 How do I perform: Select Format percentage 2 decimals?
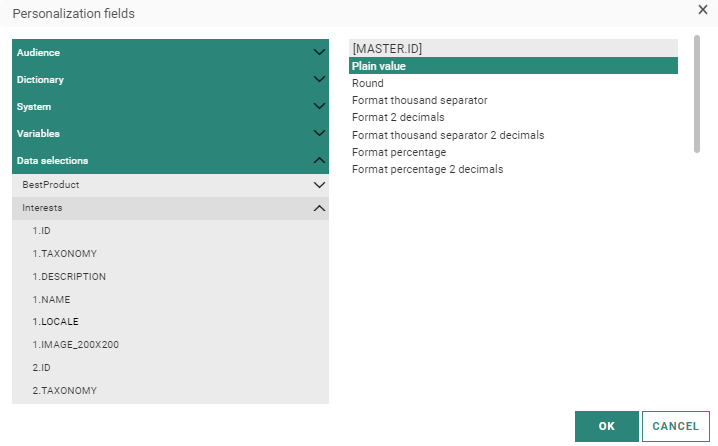coord(427,169)
